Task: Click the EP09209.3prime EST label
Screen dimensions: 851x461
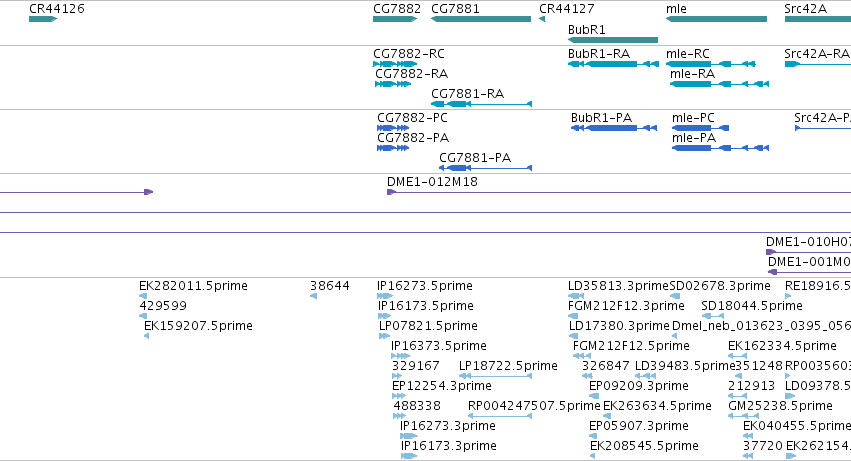Action: tap(639, 387)
